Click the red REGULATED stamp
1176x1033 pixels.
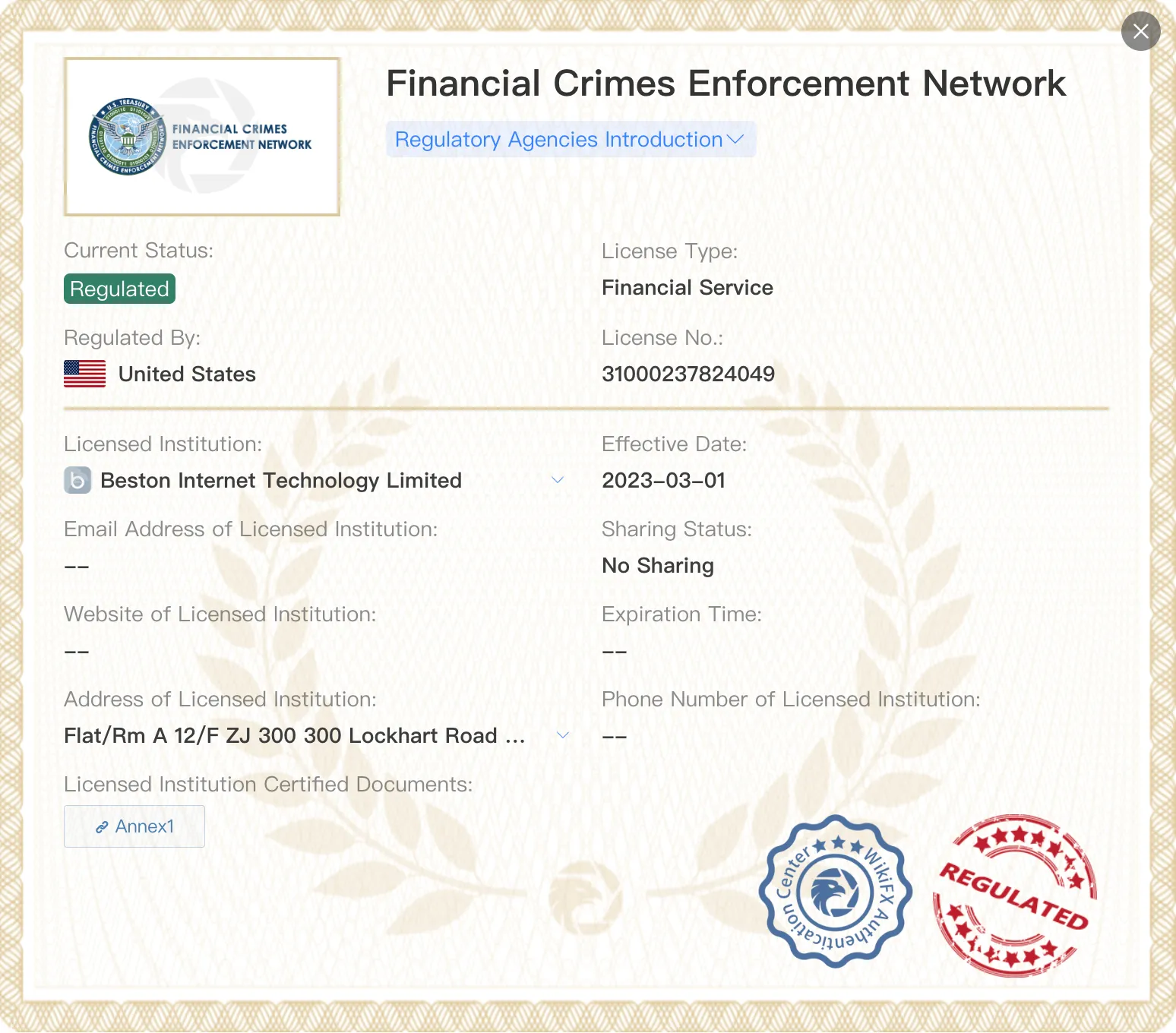(1015, 896)
